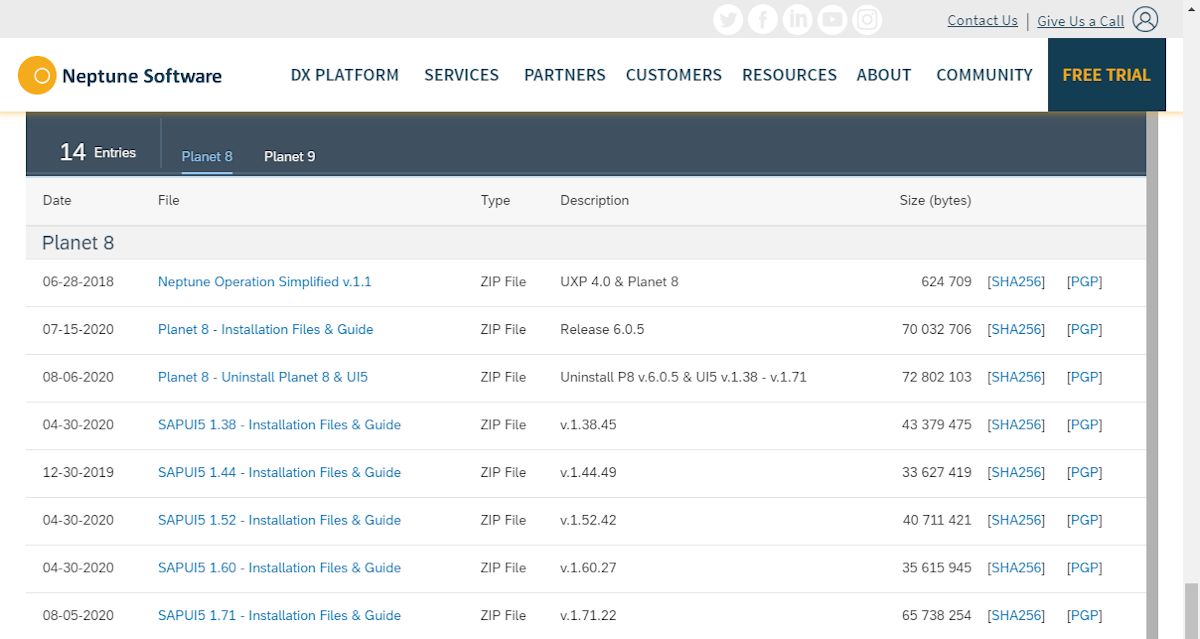Download Planet 8 Installation Files & Guide

(x=265, y=329)
